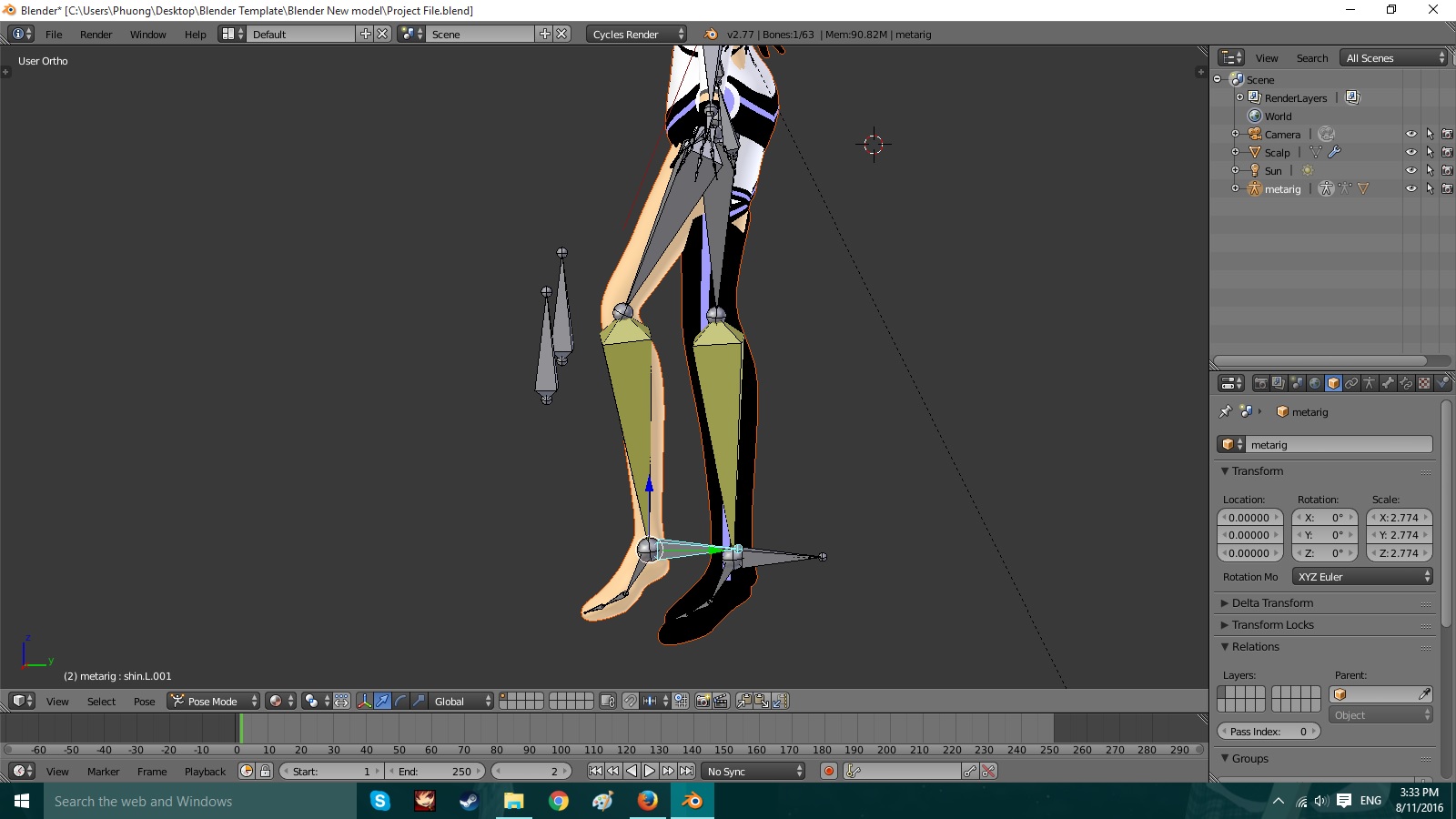Screen dimensions: 1456x819
Task: Expand the metarig item in the outliner
Action: coord(1235,187)
